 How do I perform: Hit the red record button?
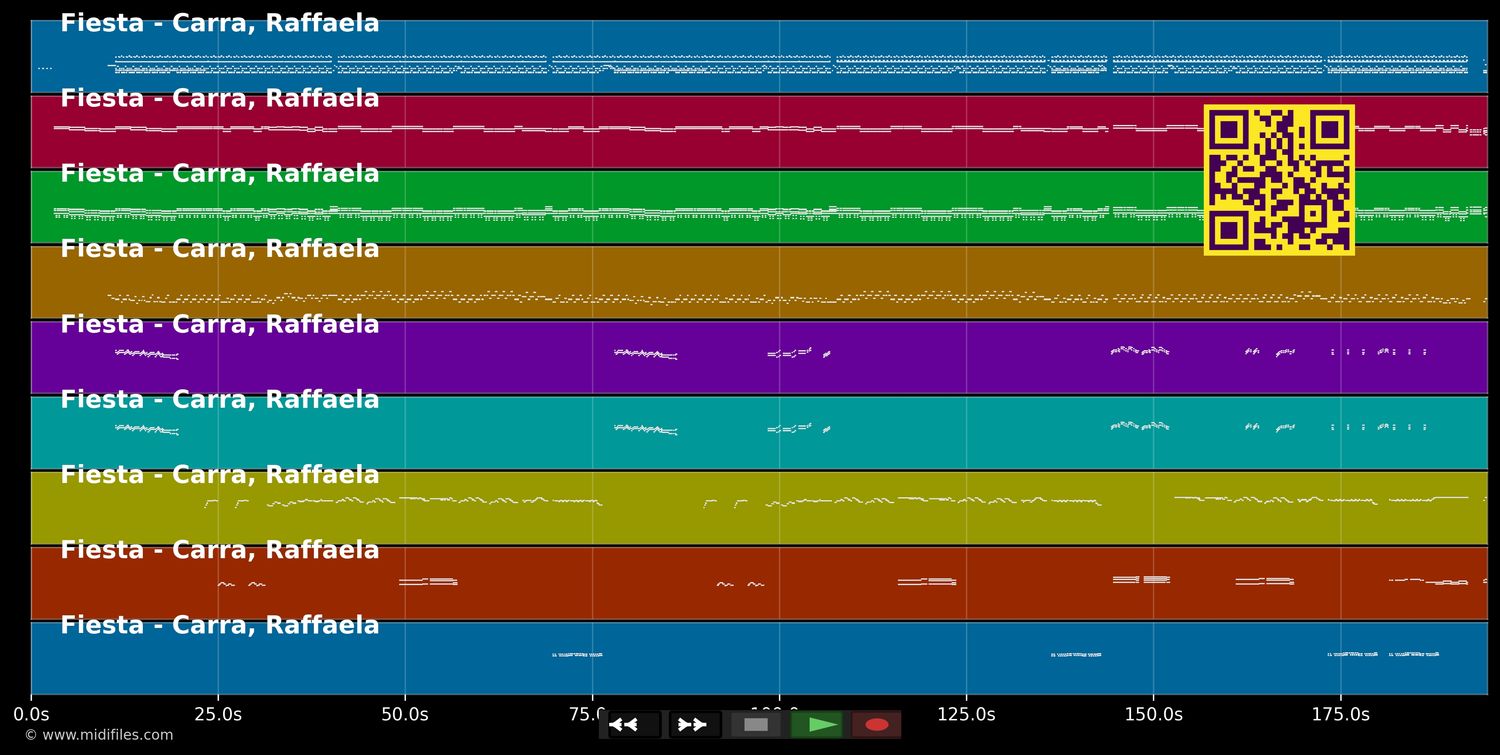(877, 725)
